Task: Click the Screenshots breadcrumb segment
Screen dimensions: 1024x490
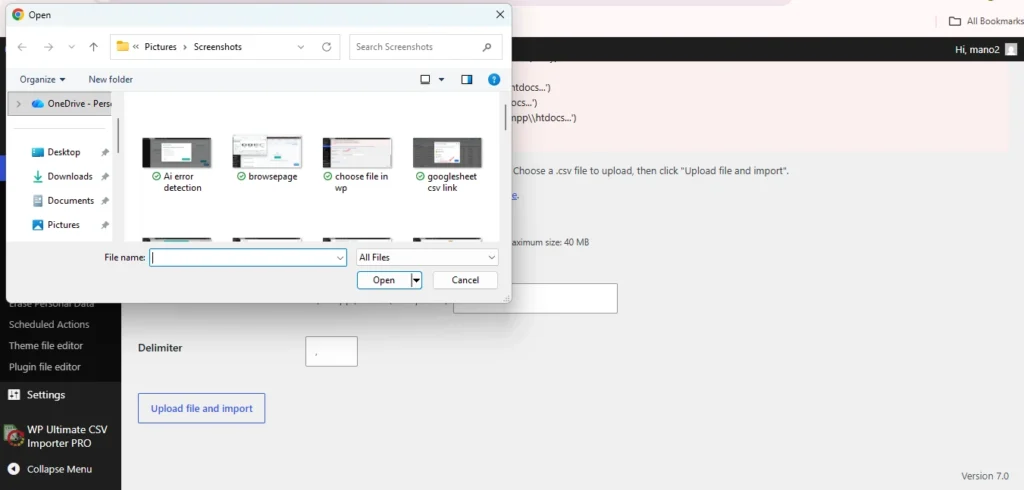Action: pos(217,47)
